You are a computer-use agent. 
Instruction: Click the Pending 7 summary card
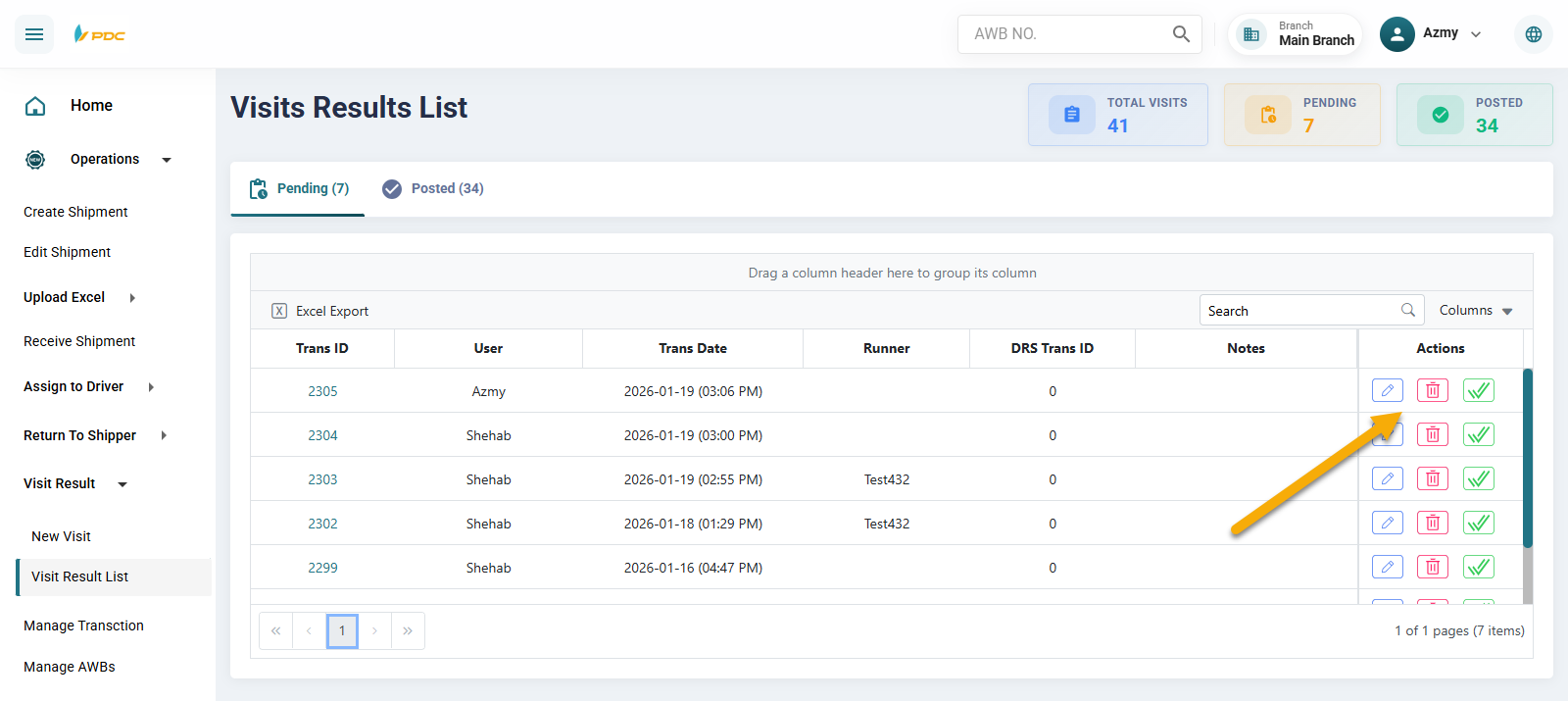[1302, 115]
